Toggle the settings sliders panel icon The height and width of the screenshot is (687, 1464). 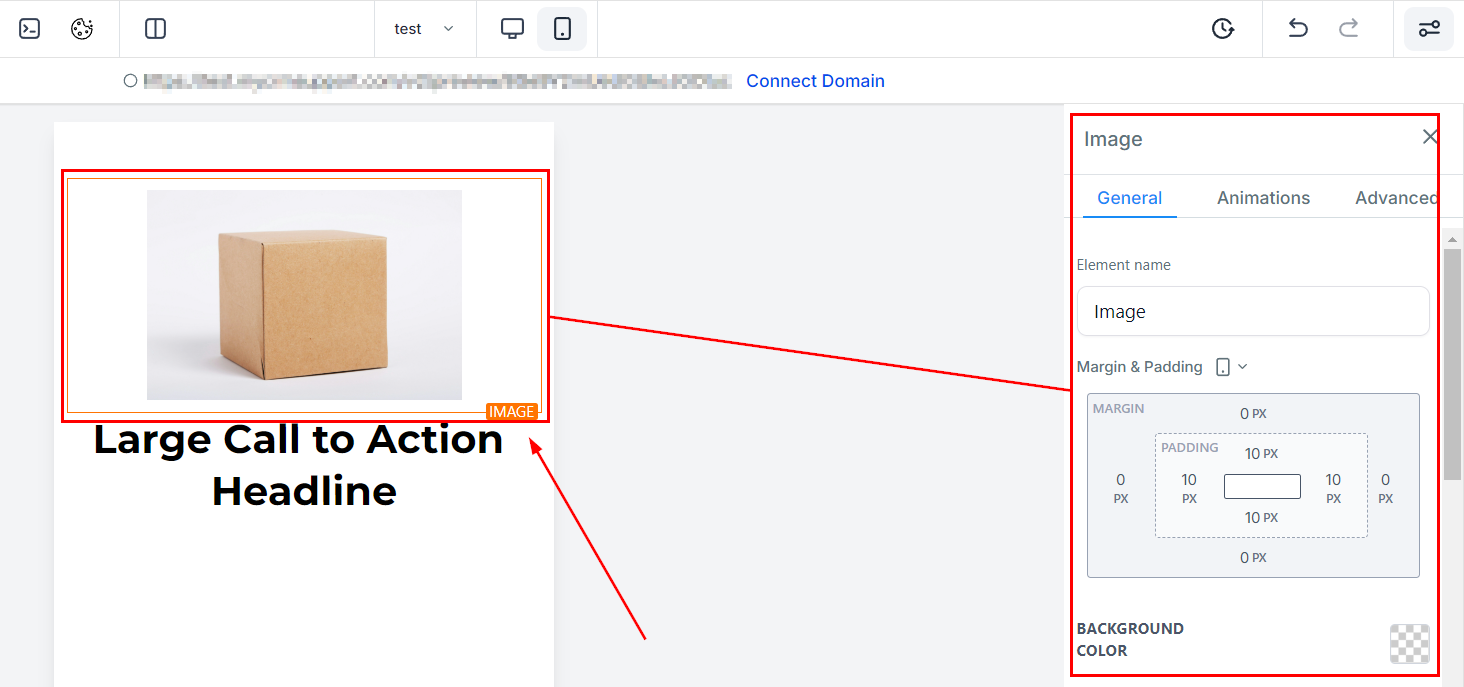click(x=1429, y=29)
